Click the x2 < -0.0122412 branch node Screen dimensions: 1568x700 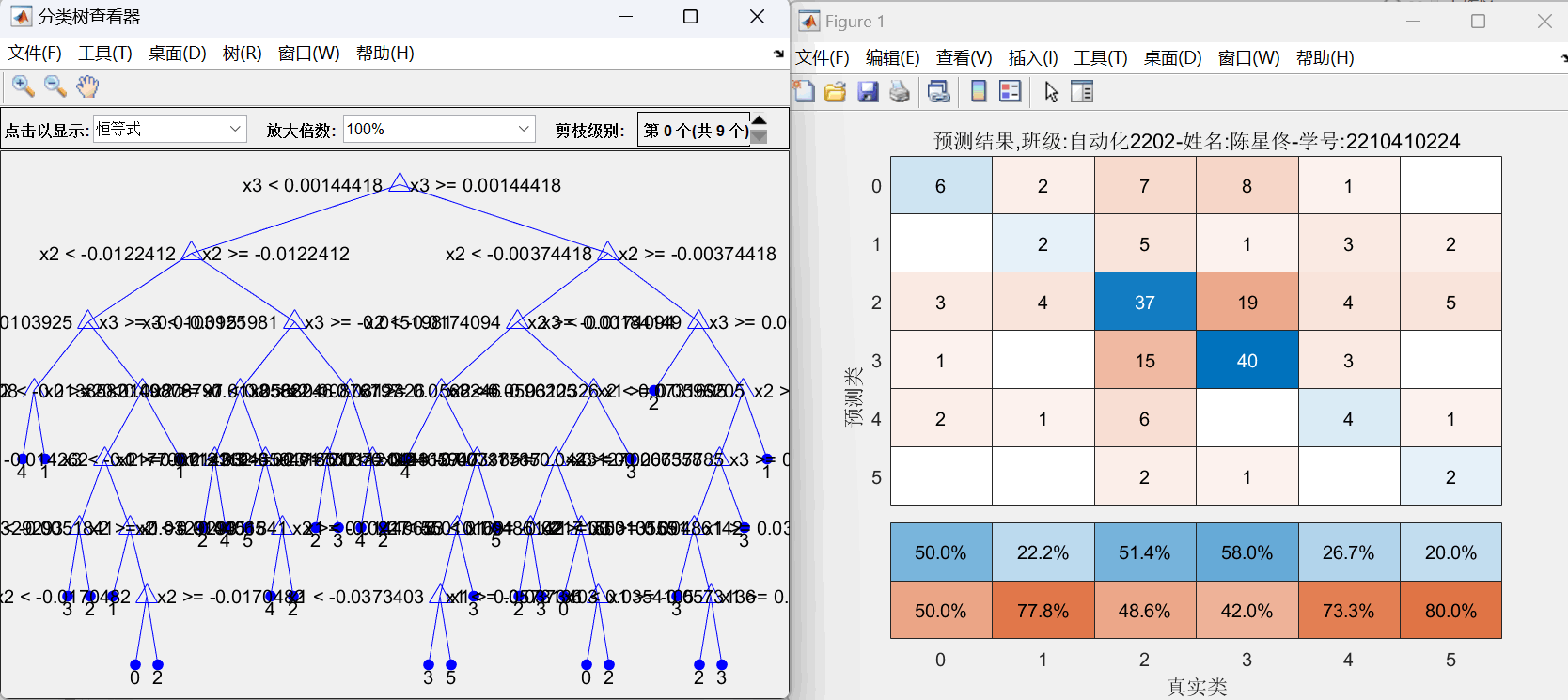(x=191, y=252)
